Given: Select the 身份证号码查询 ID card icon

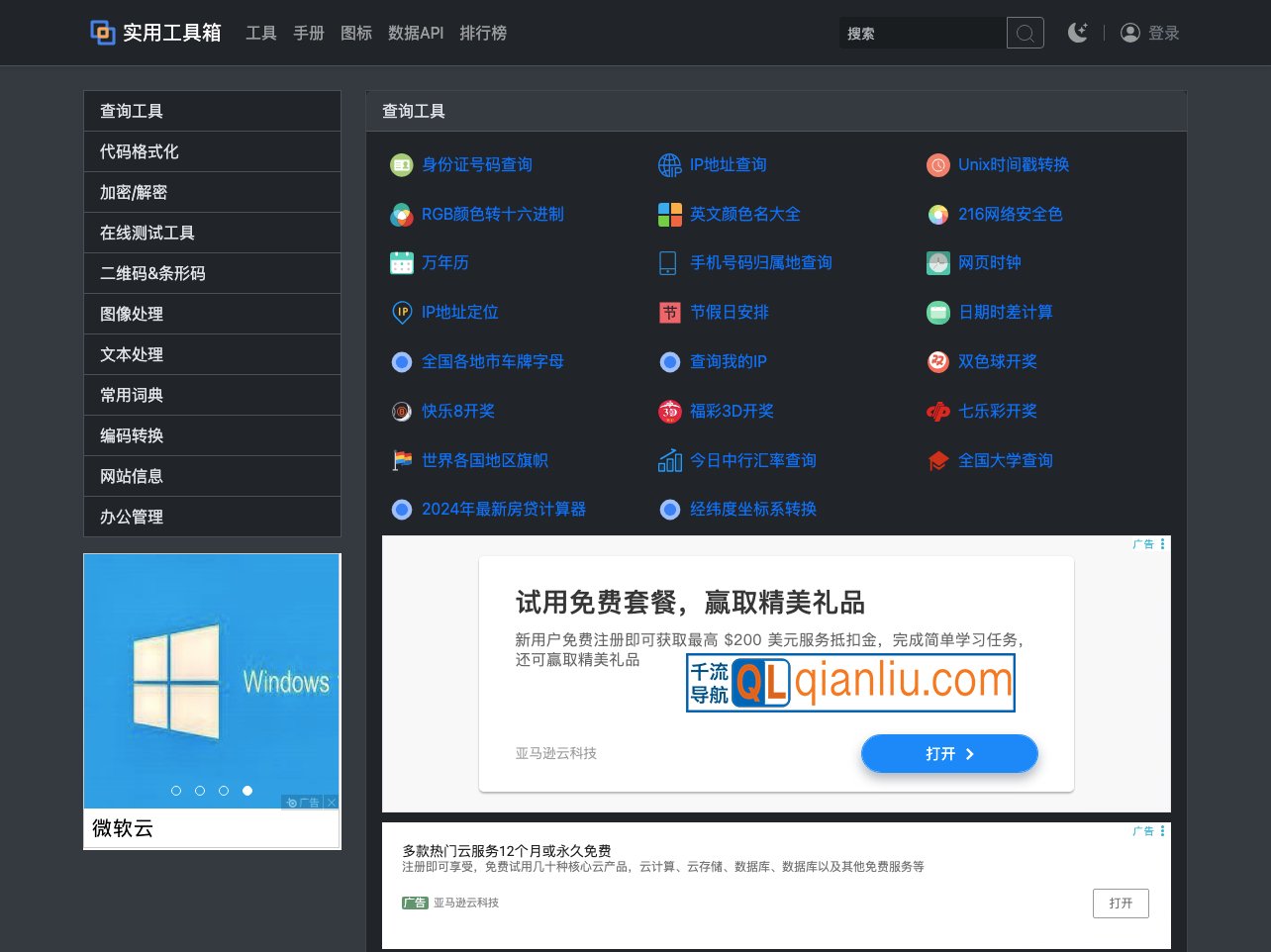Looking at the screenshot, I should [x=402, y=164].
